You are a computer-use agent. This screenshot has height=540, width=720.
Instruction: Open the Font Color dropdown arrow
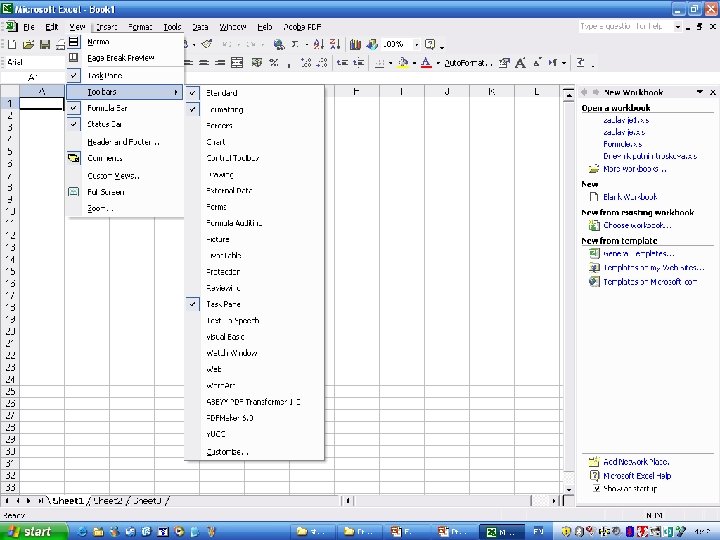click(x=438, y=63)
